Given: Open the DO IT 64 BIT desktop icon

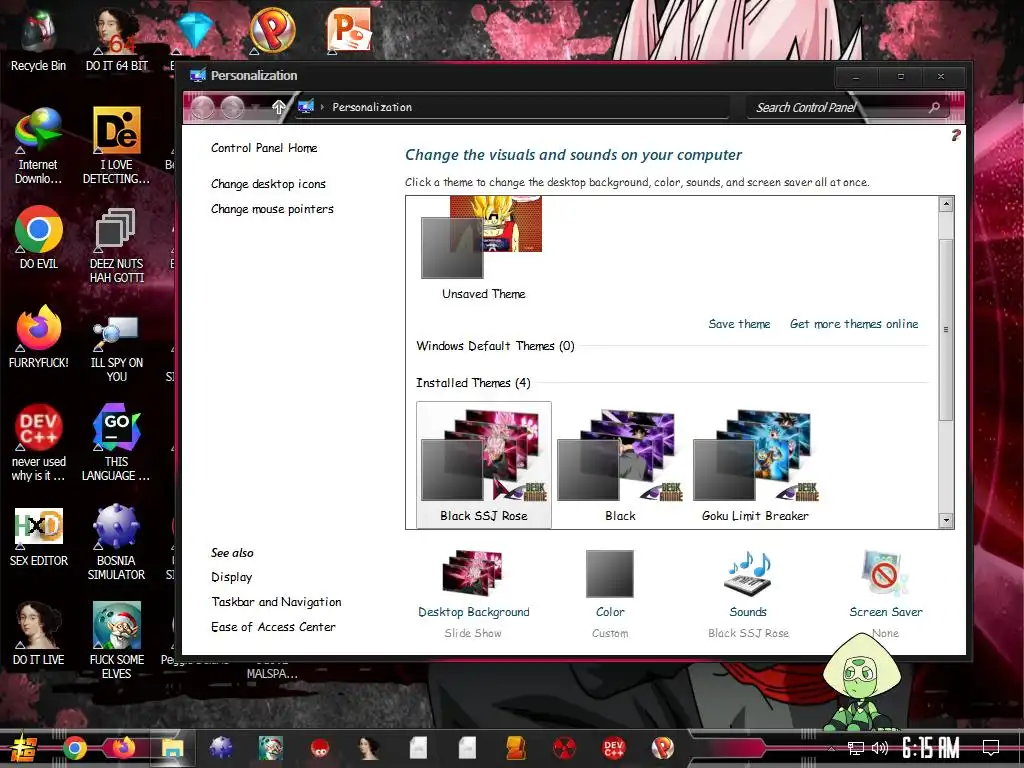Looking at the screenshot, I should 117,39.
